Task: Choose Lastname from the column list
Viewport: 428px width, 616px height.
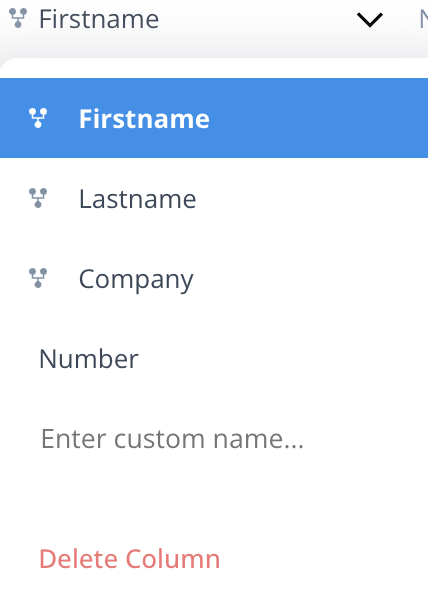Action: [214, 198]
